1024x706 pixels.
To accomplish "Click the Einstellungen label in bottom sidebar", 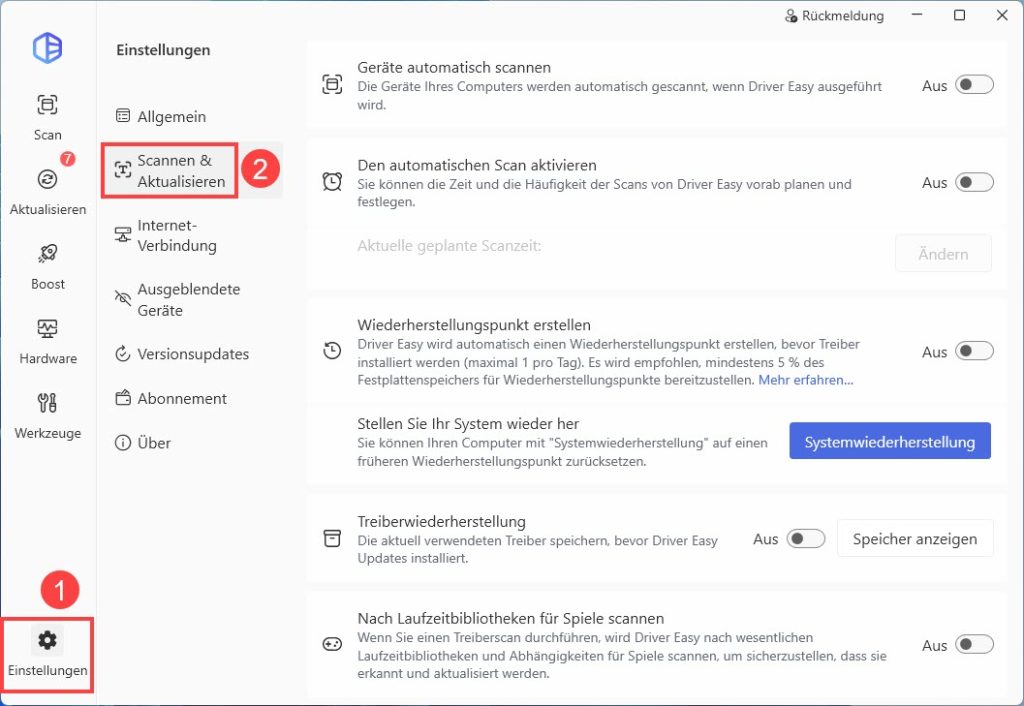I will (x=48, y=670).
